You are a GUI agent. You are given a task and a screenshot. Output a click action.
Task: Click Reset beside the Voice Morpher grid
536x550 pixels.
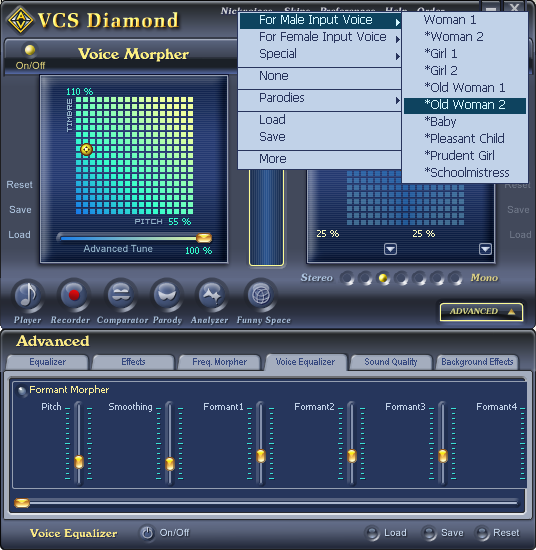pyautogui.click(x=19, y=185)
